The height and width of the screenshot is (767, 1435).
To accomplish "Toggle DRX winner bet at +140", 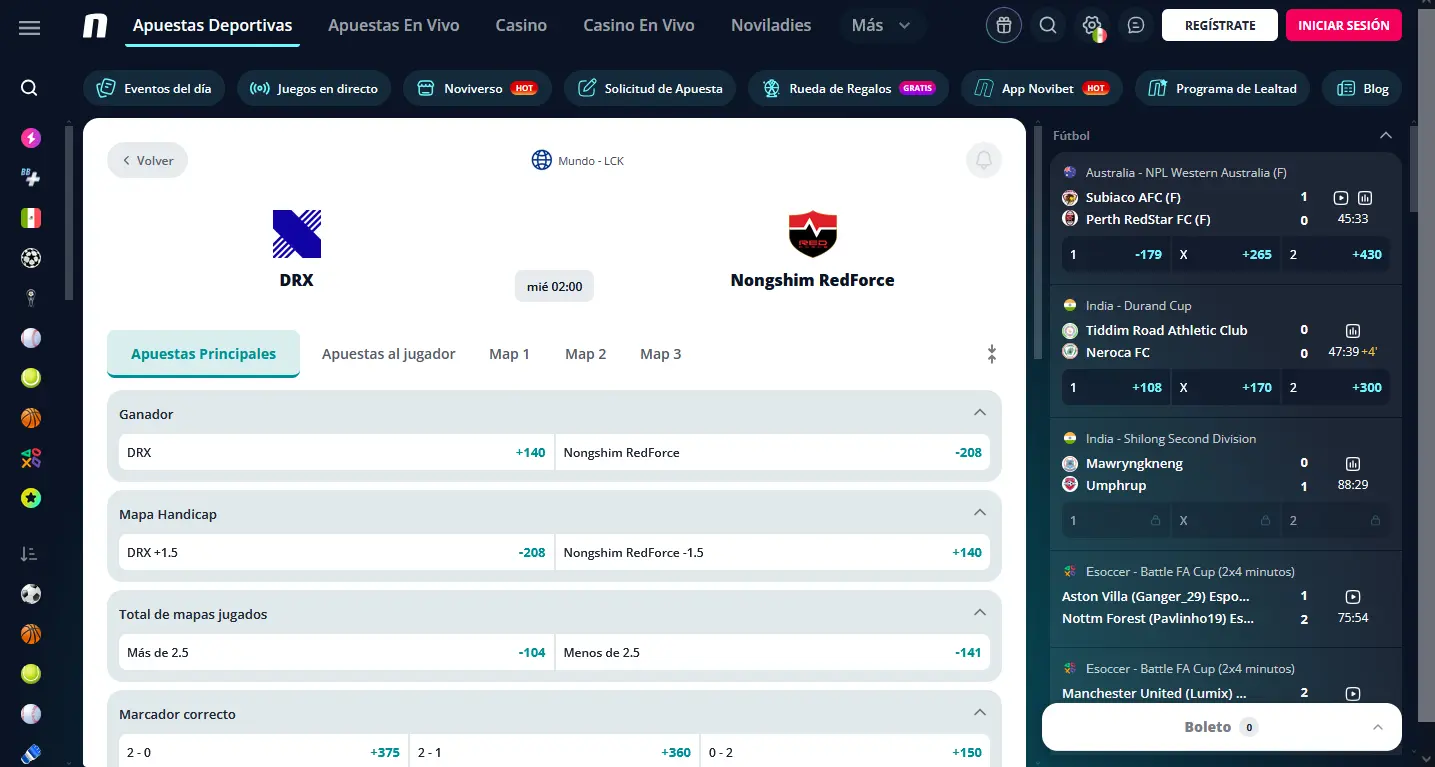I will [x=336, y=452].
